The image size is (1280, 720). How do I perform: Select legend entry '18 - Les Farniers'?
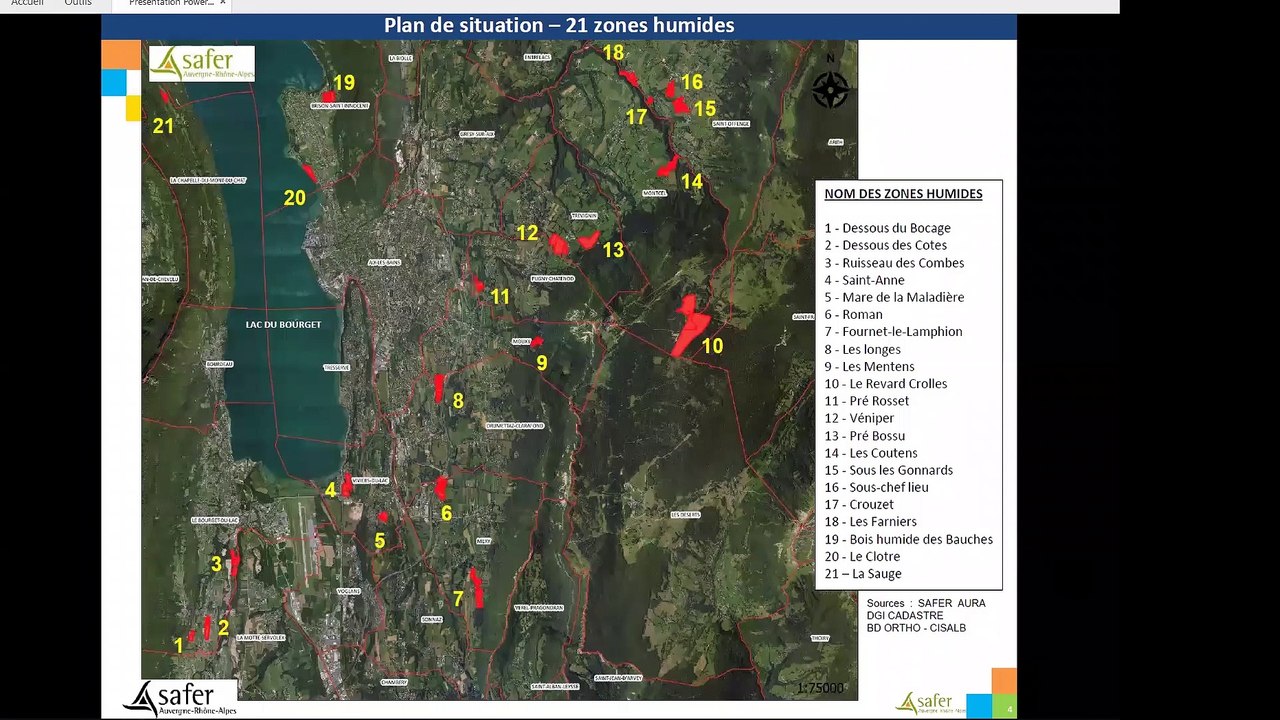pyautogui.click(x=870, y=521)
